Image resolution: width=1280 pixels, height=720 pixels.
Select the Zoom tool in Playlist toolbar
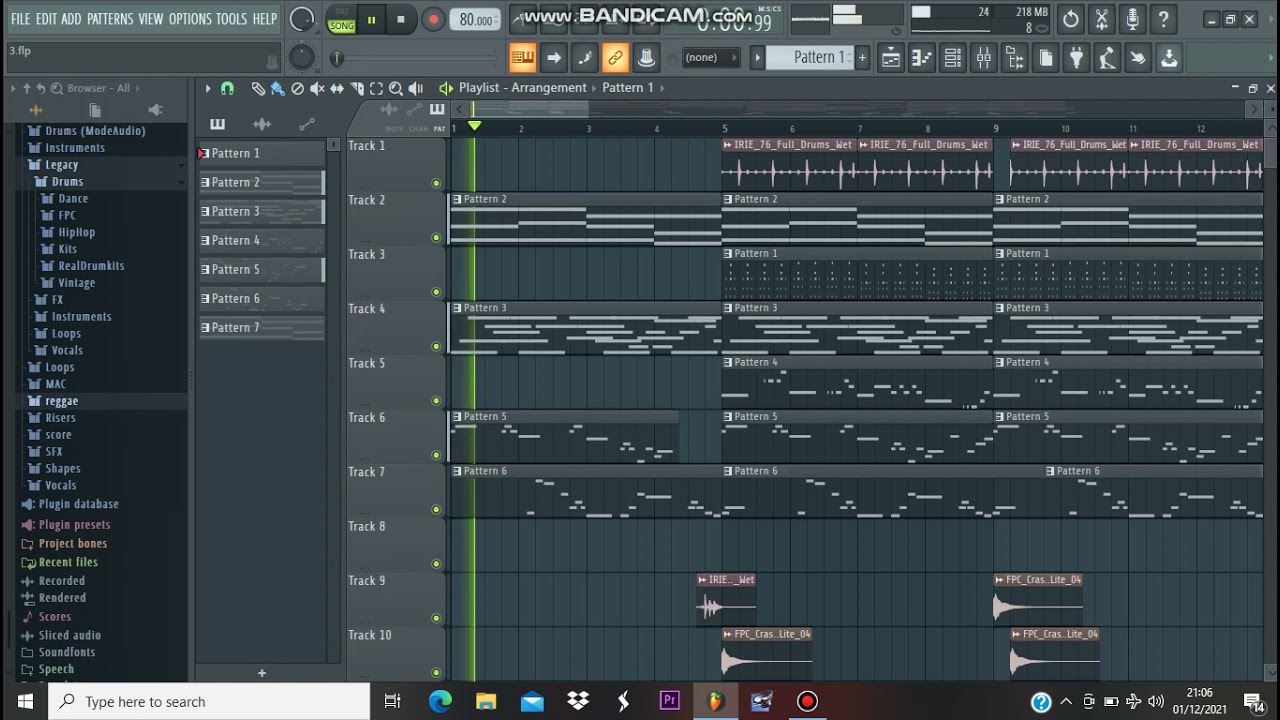pyautogui.click(x=396, y=88)
